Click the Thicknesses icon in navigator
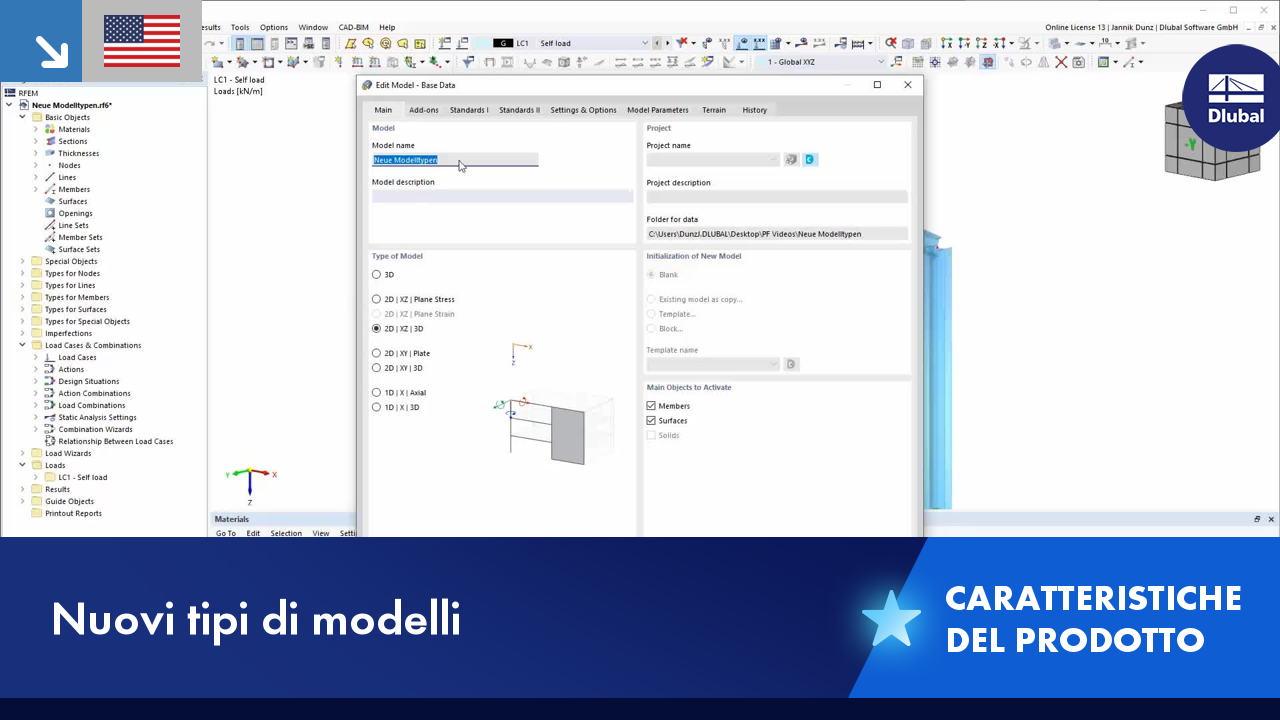This screenshot has height=720, width=1280. [50, 153]
